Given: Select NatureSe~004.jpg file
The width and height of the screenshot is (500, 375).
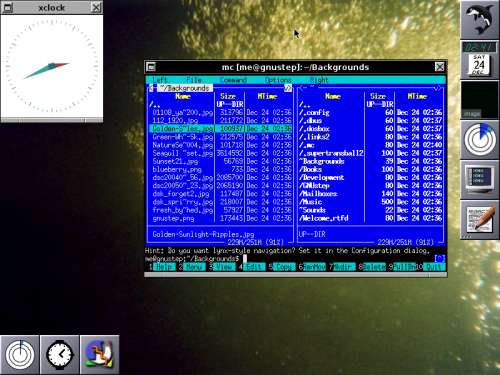Looking at the screenshot, I should point(220,145).
